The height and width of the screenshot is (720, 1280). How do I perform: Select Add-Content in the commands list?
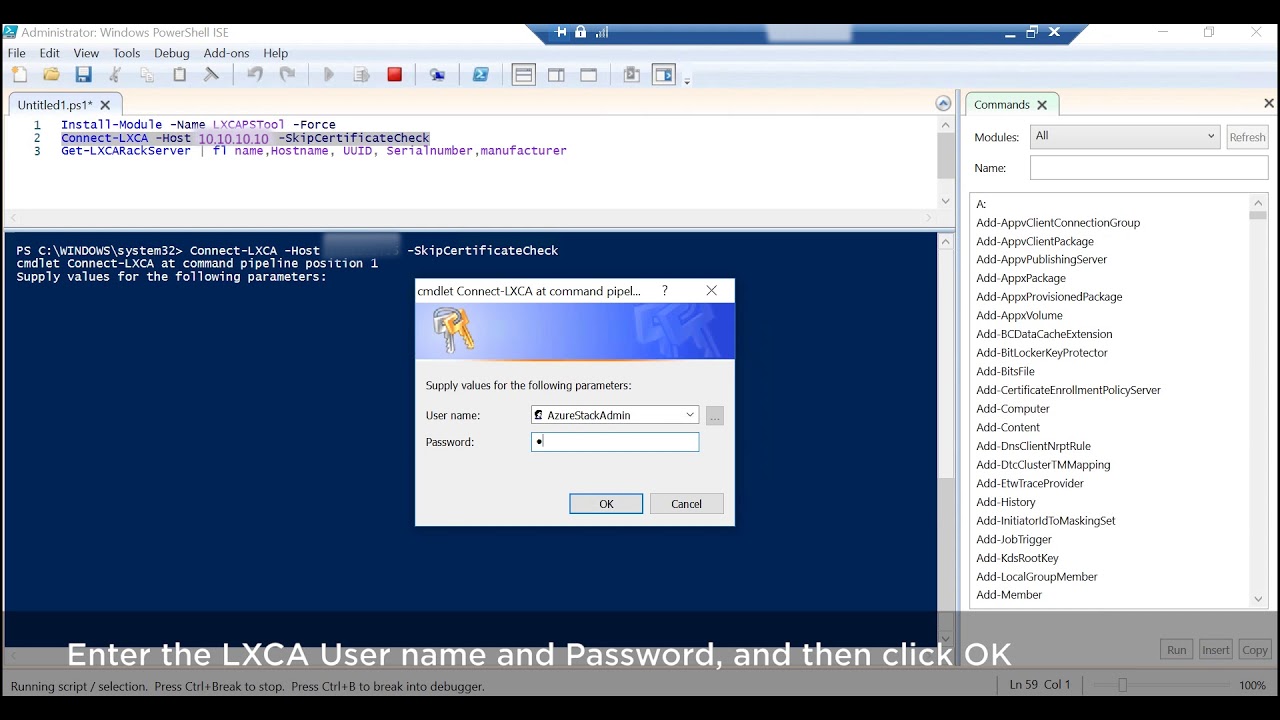[x=1008, y=427]
